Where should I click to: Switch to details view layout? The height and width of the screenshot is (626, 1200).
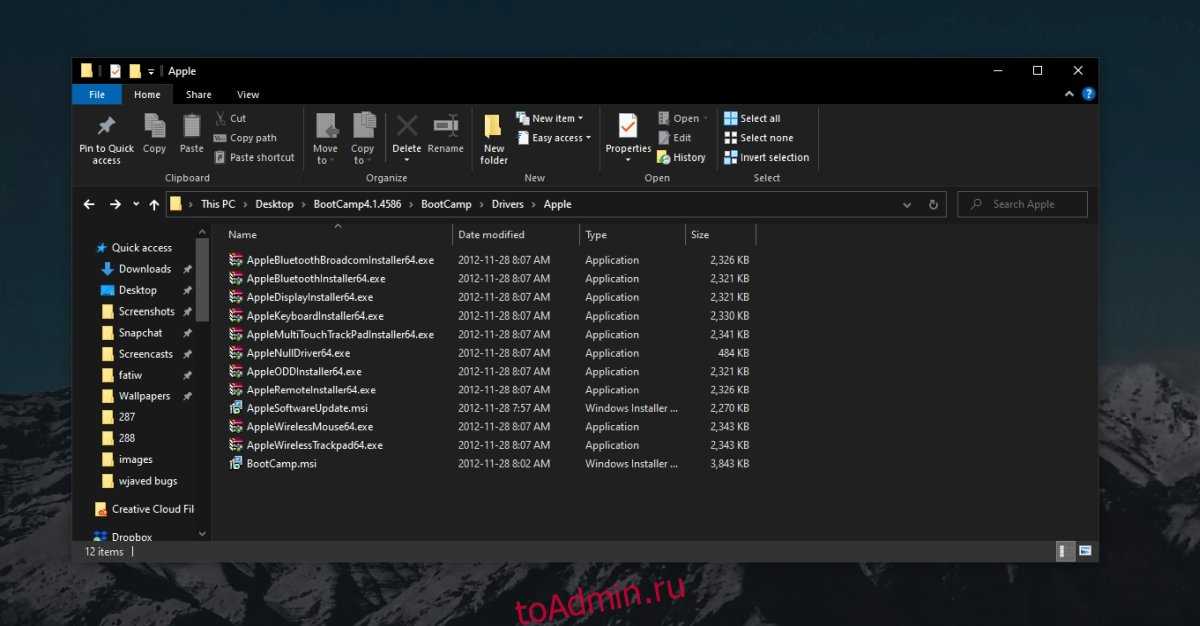(x=1065, y=551)
